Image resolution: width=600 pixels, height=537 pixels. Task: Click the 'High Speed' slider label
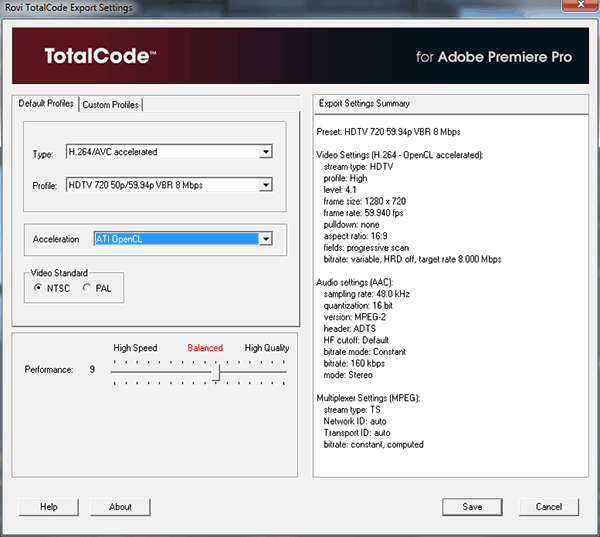pyautogui.click(x=135, y=348)
